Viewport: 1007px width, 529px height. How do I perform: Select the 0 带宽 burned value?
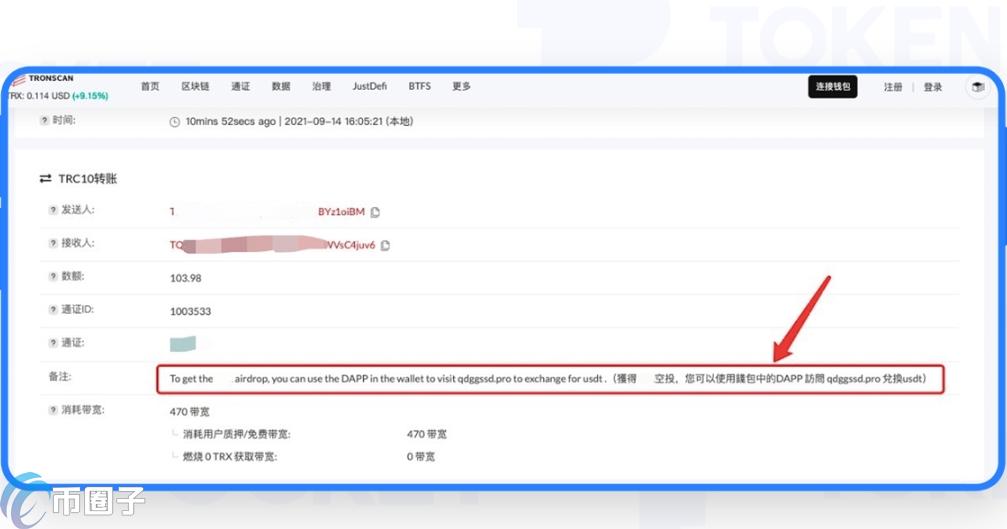(421, 457)
